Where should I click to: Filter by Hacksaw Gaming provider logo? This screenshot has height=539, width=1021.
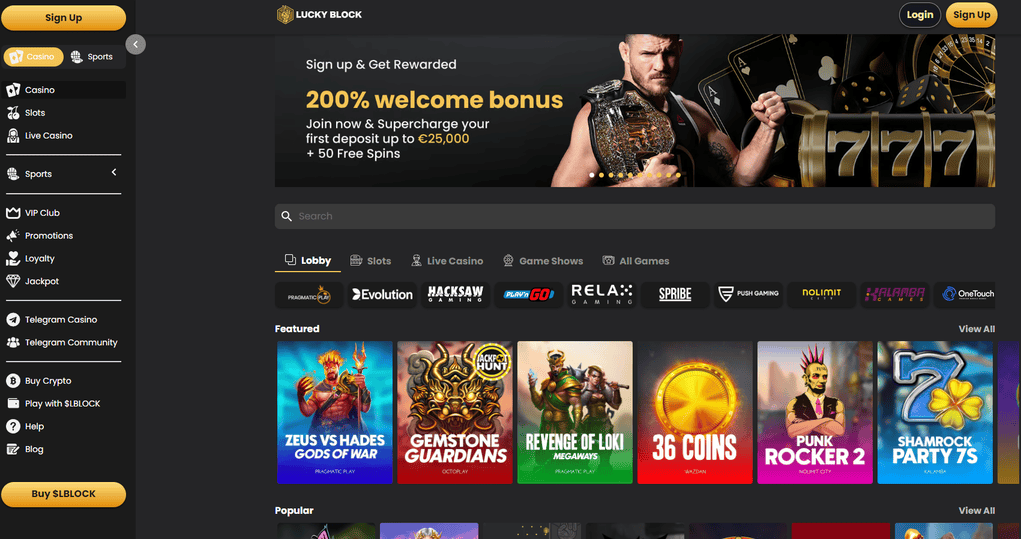click(455, 295)
